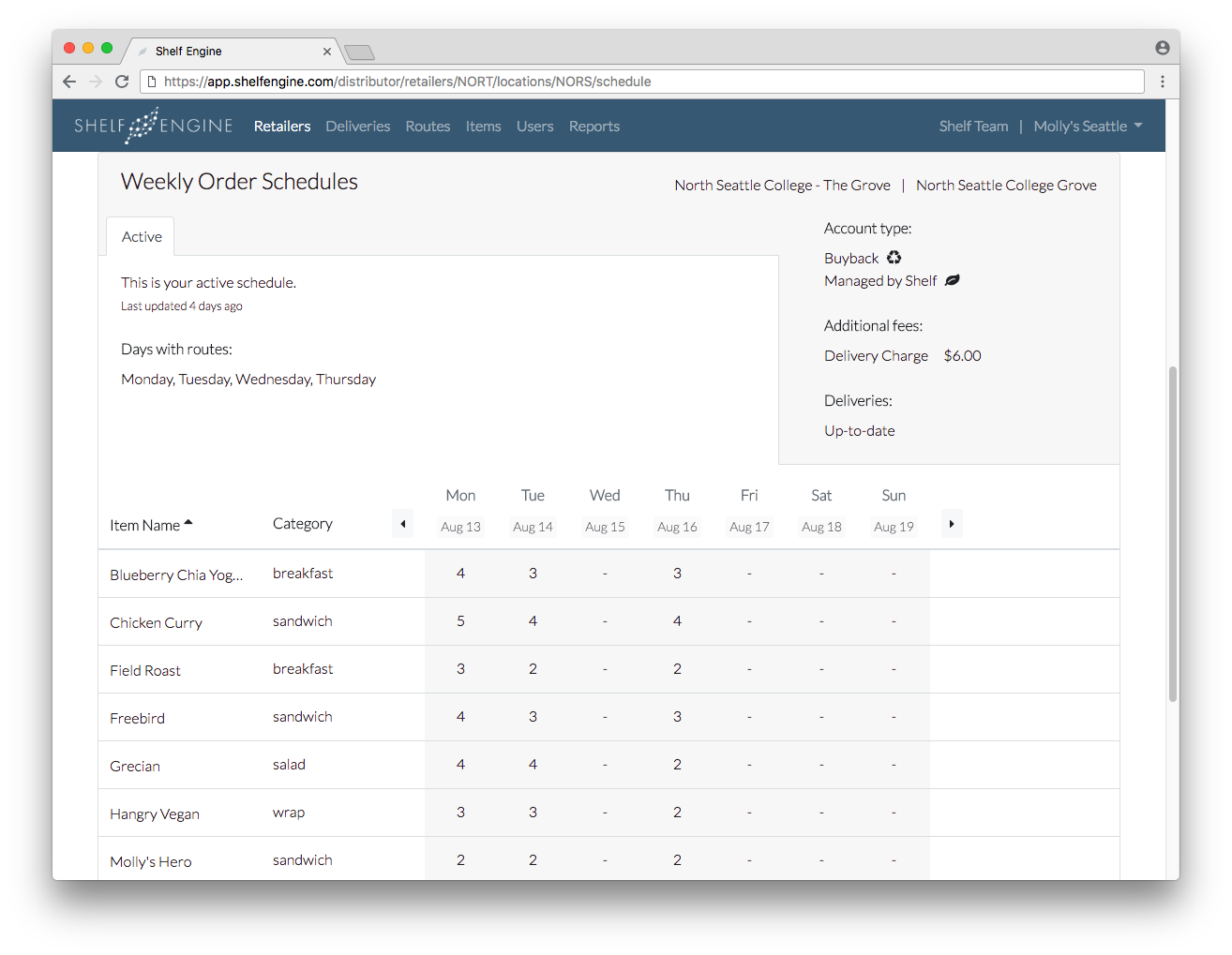The width and height of the screenshot is (1232, 955).
Task: Select the Hangry Vegan item
Action: coord(155,814)
